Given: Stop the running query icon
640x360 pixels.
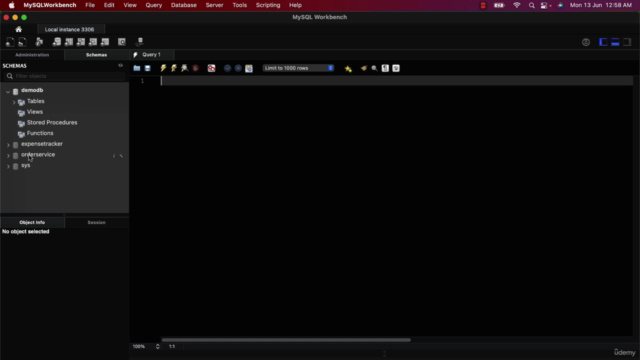Looking at the screenshot, I should point(196,68).
